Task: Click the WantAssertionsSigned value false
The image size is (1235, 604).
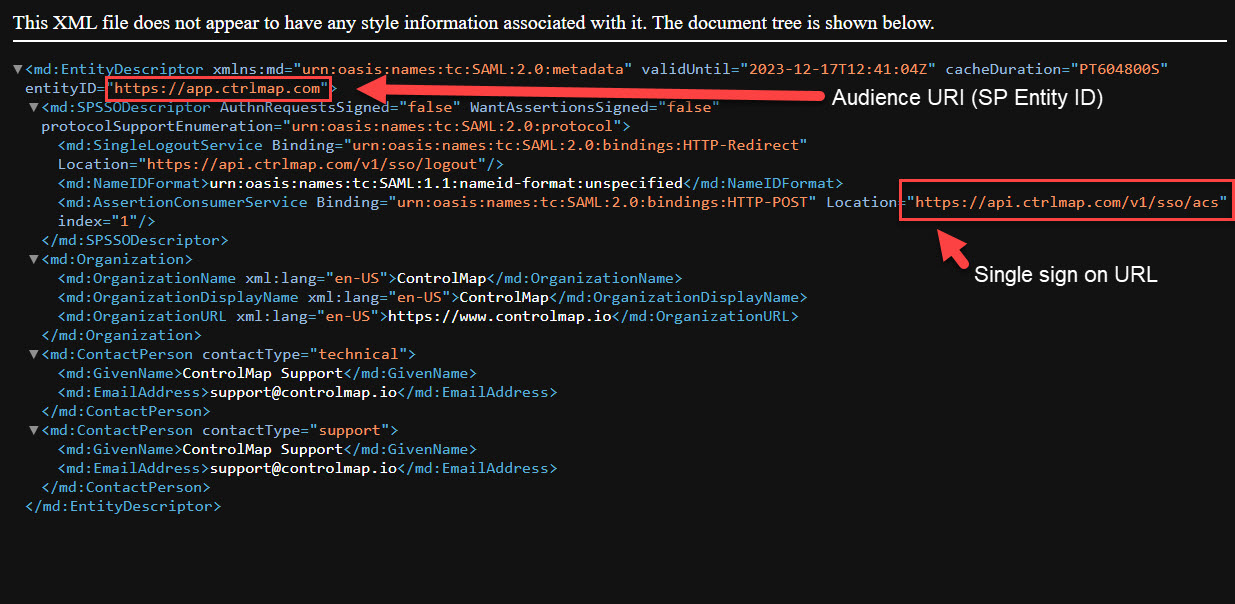Action: tap(688, 107)
